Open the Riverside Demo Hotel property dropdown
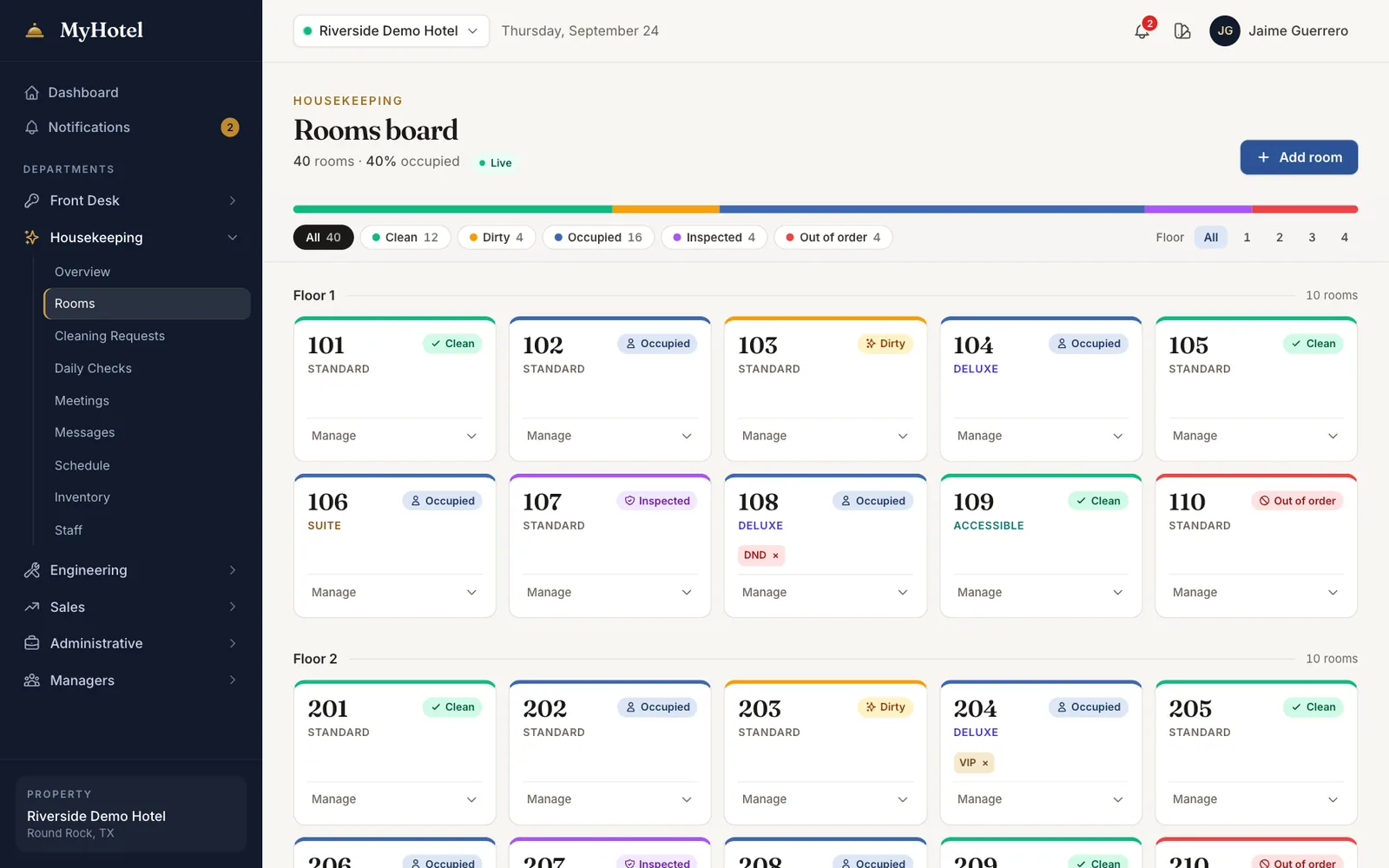This screenshot has width=1389, height=868. point(391,31)
